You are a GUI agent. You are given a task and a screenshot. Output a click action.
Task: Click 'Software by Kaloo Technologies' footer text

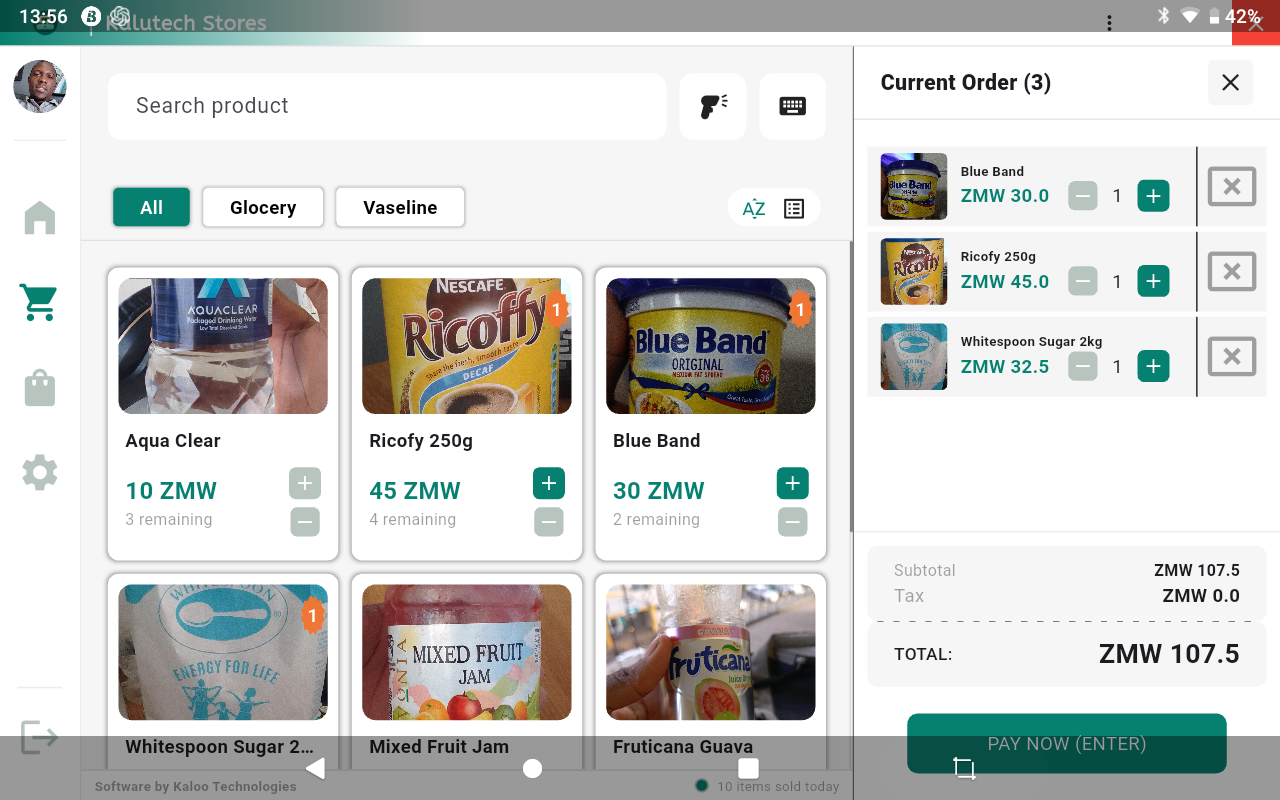click(x=196, y=786)
